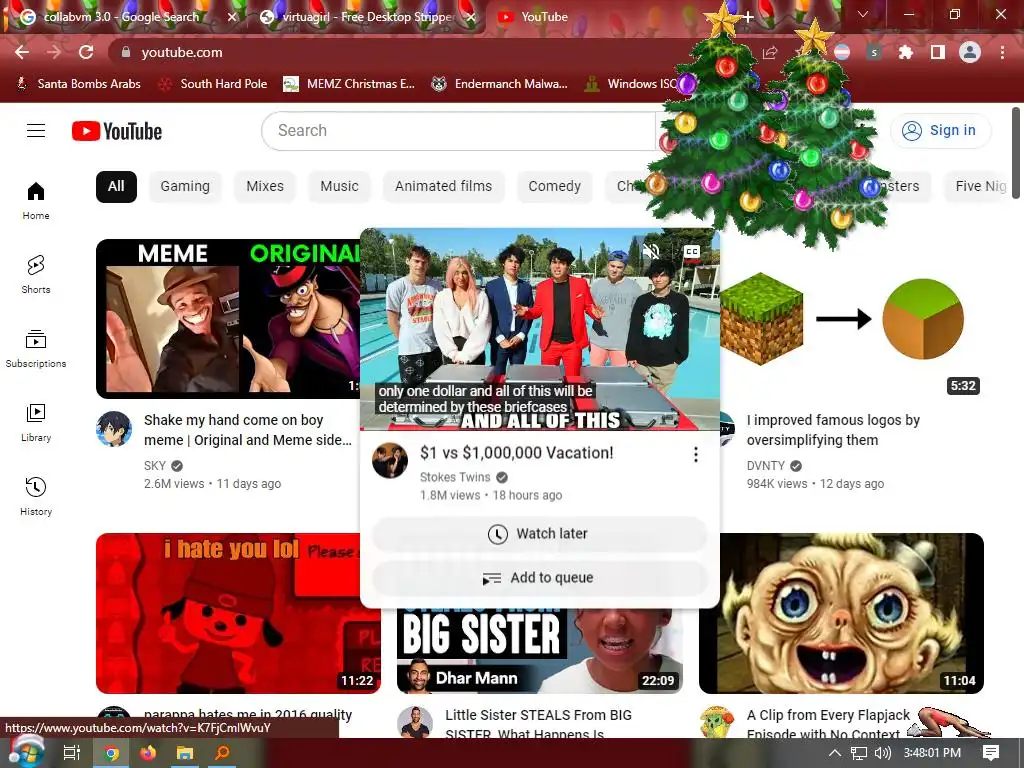Open South Hard Pole bookmark
1024x768 pixels.
[x=214, y=84]
